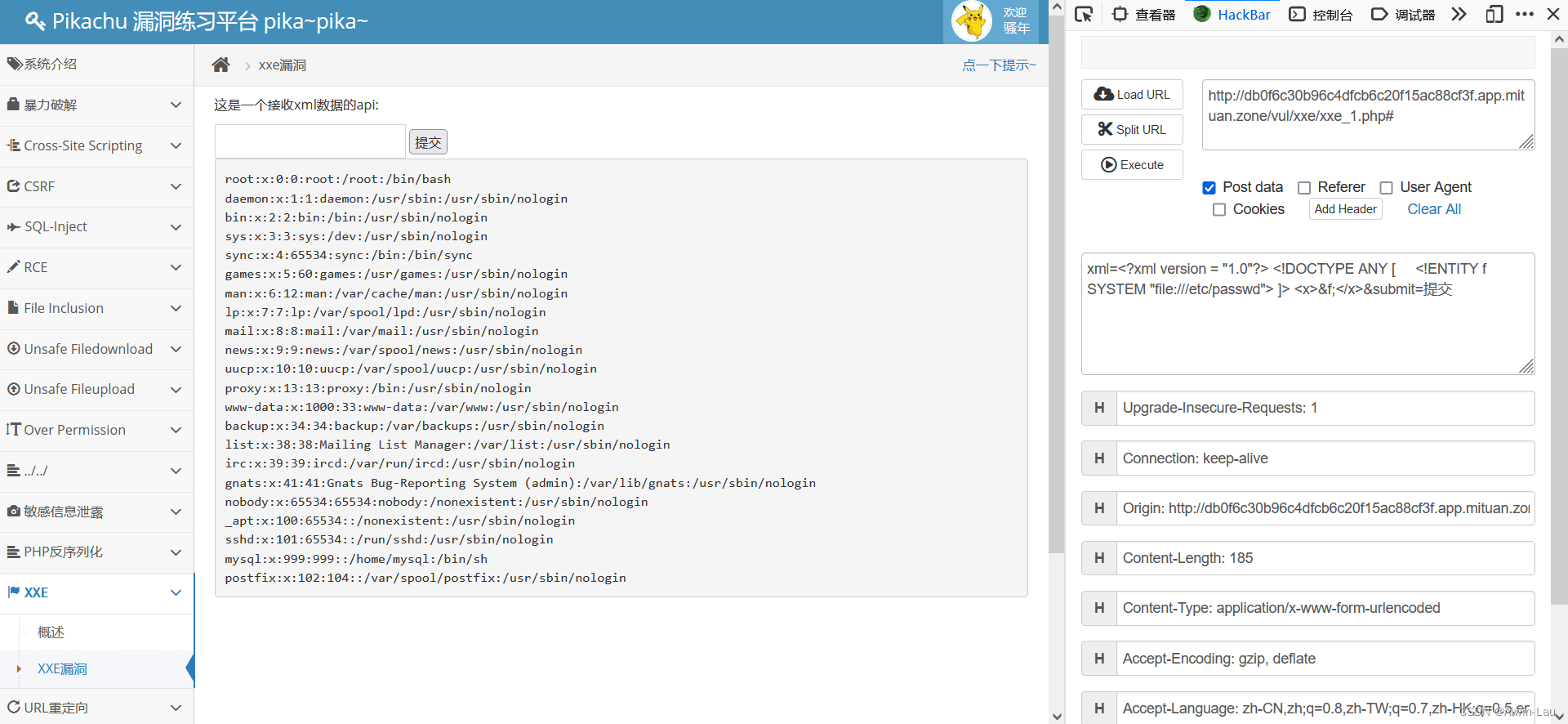
Task: Click the Clear All link
Action: click(1434, 209)
